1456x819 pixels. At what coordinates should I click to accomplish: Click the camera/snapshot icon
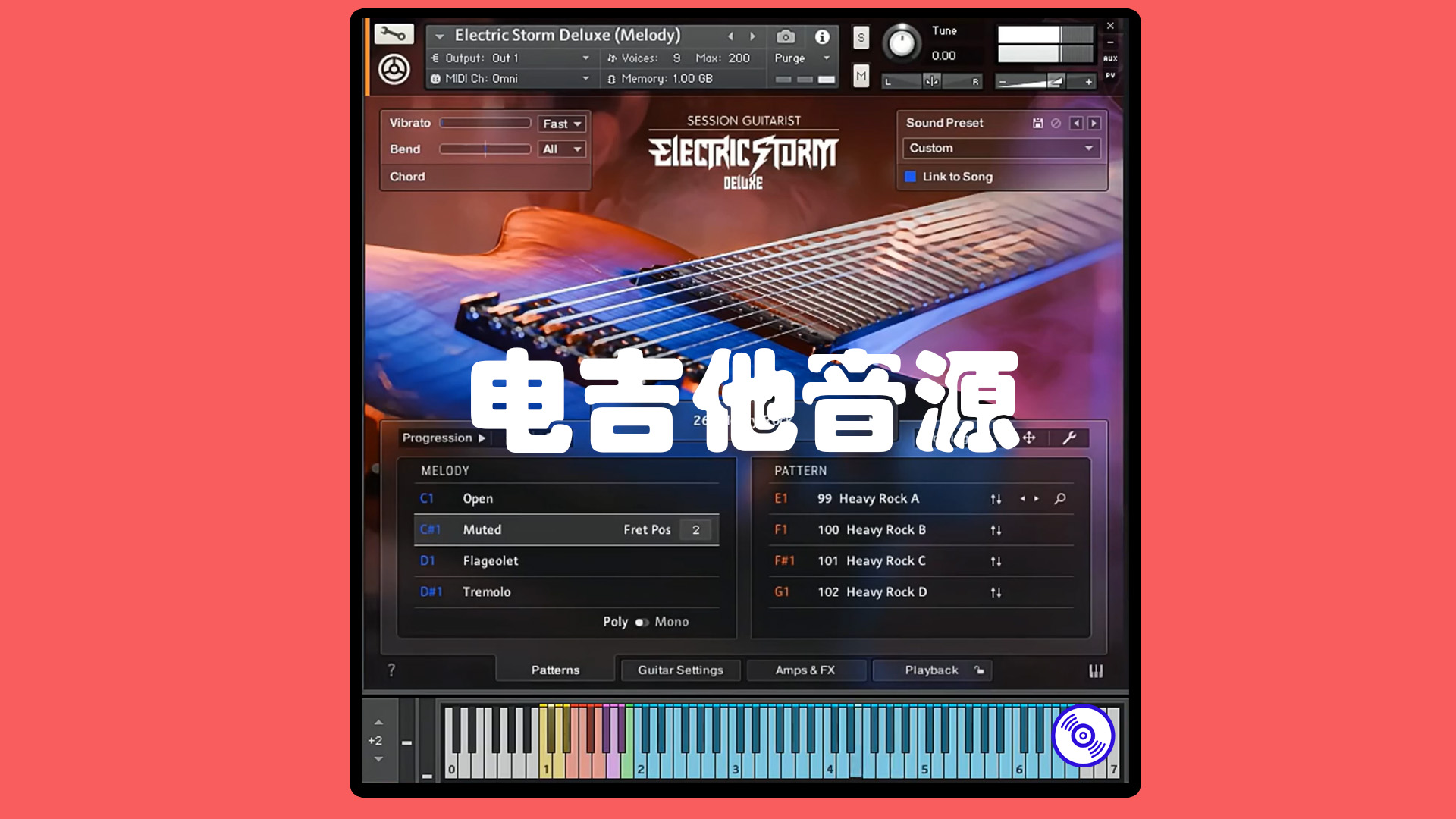pos(788,36)
